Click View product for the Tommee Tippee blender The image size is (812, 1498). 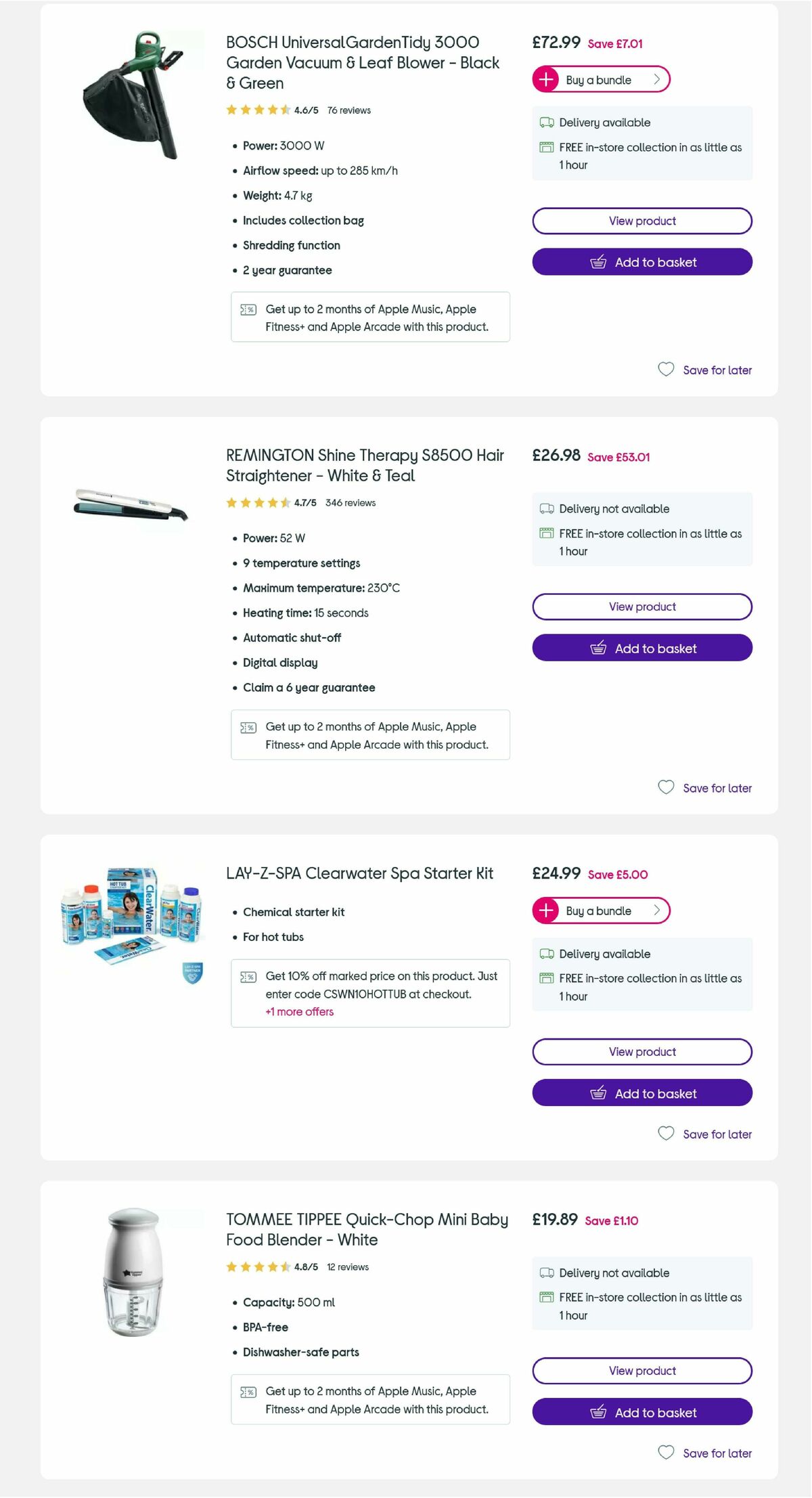pyautogui.click(x=641, y=1370)
